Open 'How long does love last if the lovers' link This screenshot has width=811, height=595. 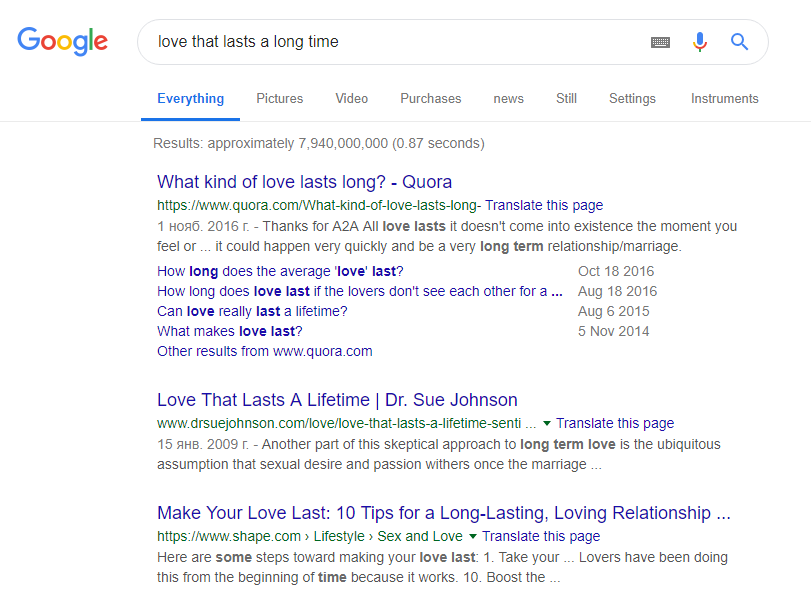(x=360, y=291)
